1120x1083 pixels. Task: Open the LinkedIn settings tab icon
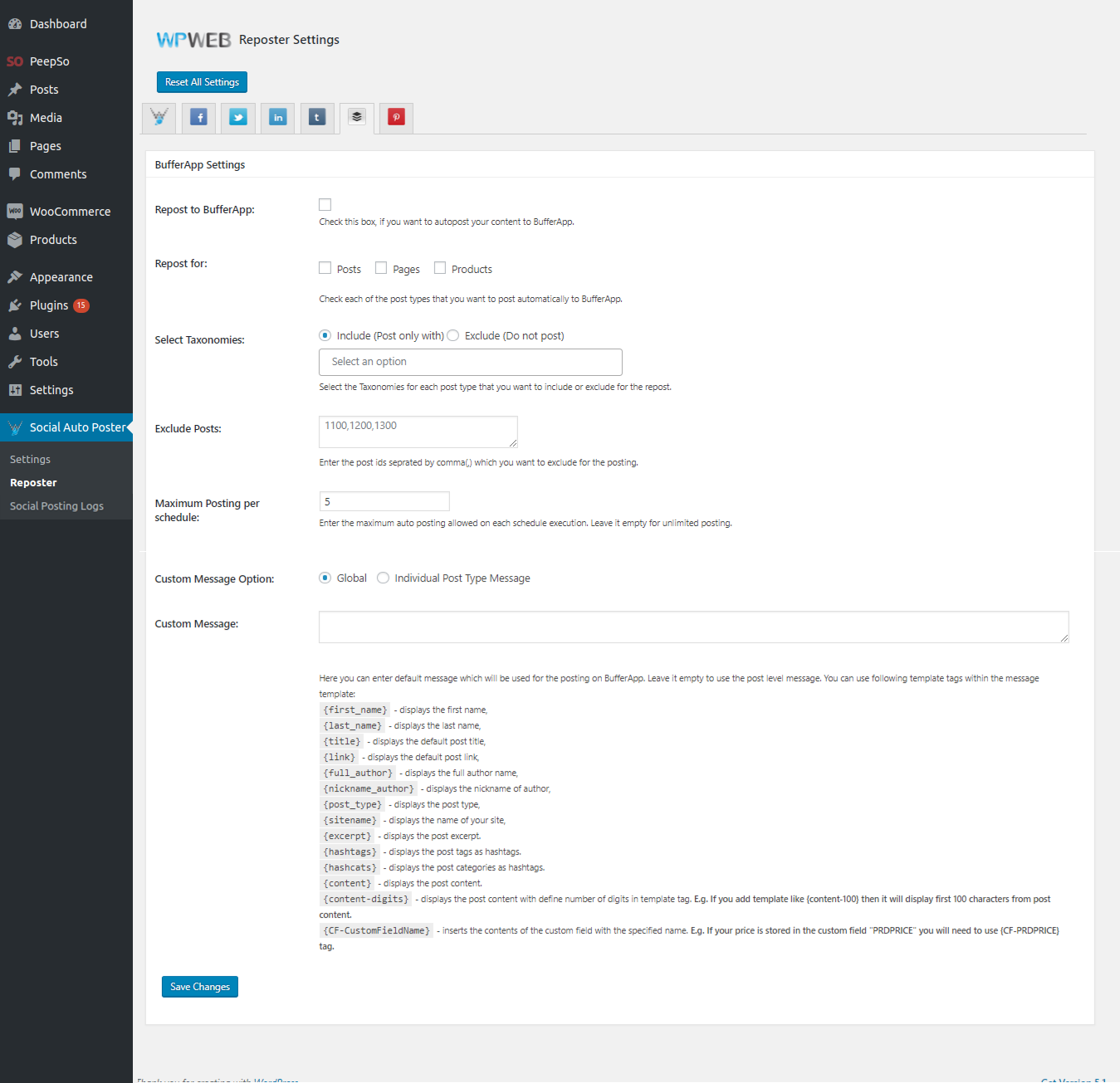tap(278, 118)
